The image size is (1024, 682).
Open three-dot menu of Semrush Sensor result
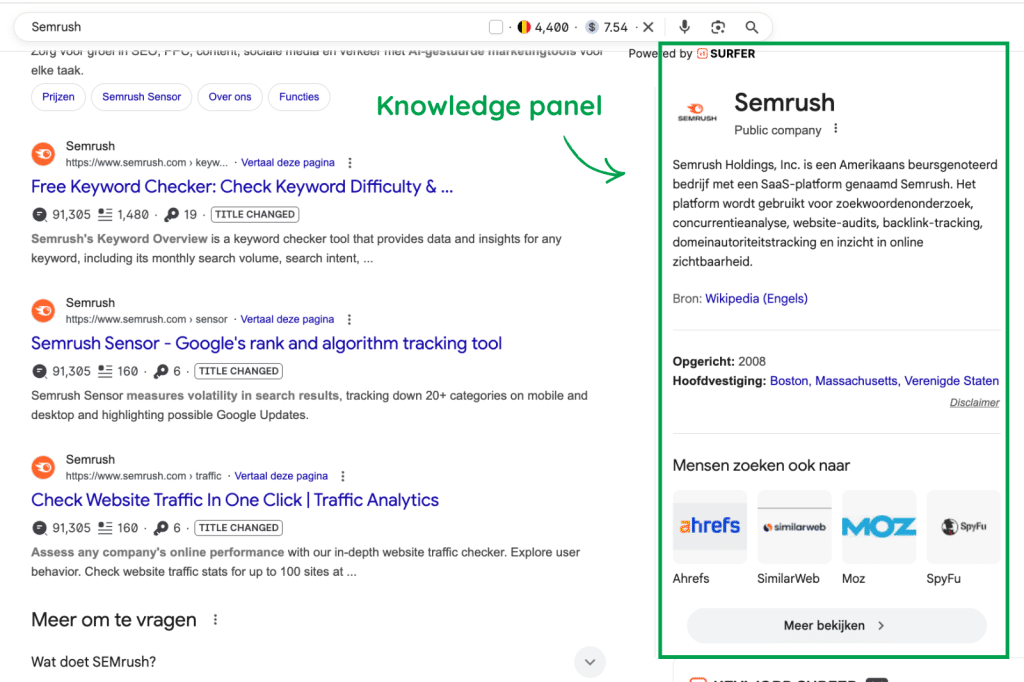pos(349,319)
